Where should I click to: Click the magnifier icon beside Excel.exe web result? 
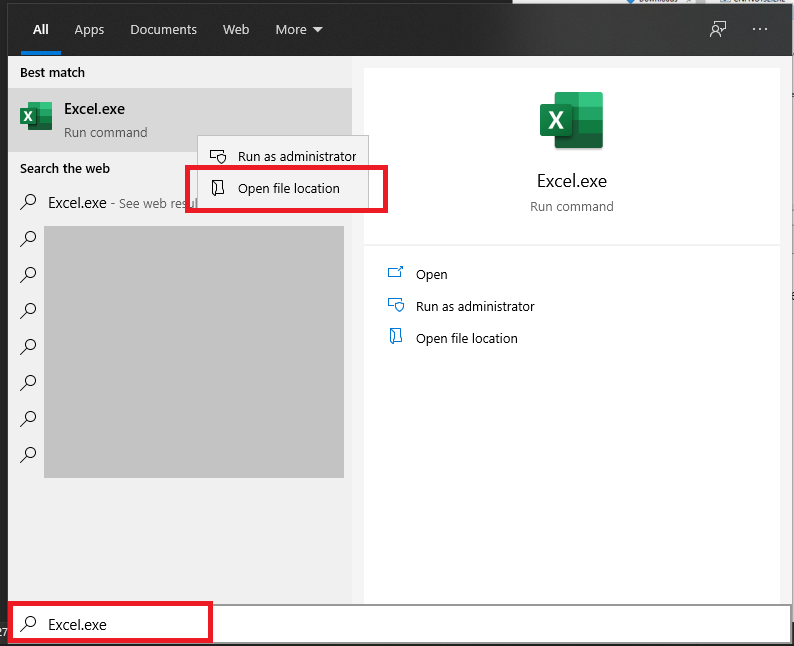coord(28,202)
